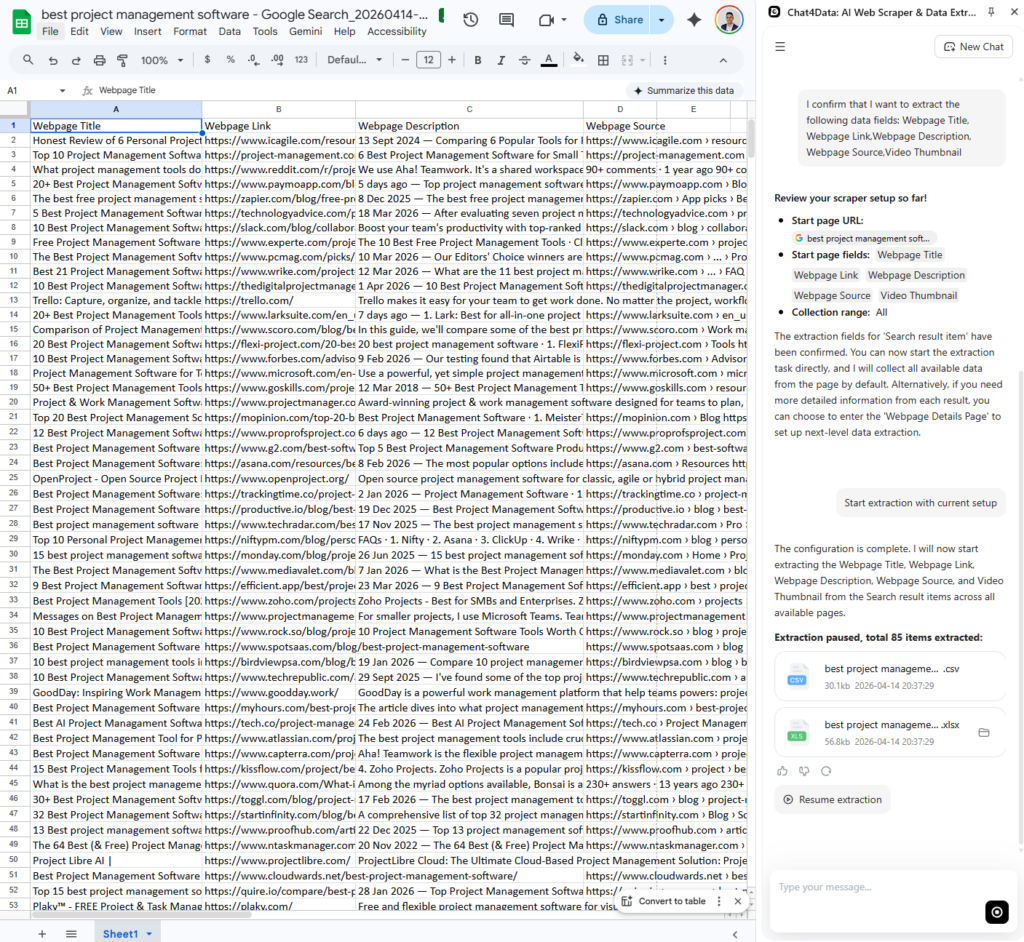The height and width of the screenshot is (942, 1024).
Task: Click the search menus magnifier icon
Action: click(x=28, y=60)
